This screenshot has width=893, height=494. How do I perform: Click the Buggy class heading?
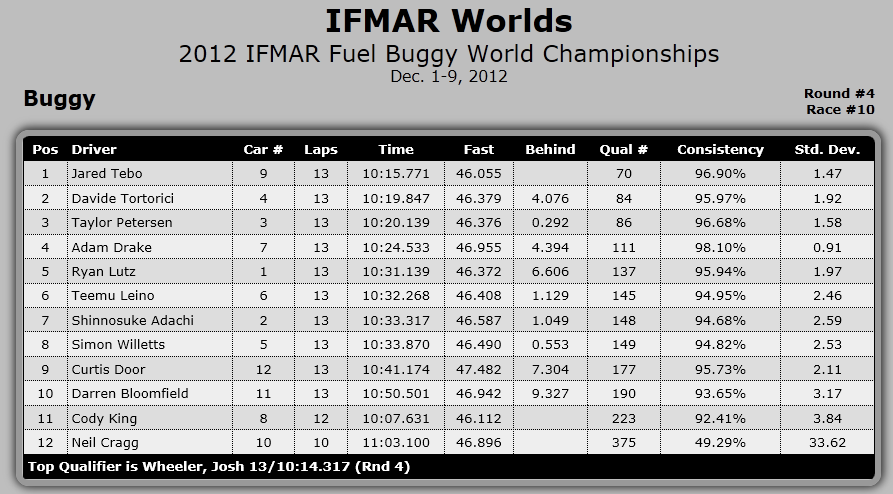click(x=59, y=99)
